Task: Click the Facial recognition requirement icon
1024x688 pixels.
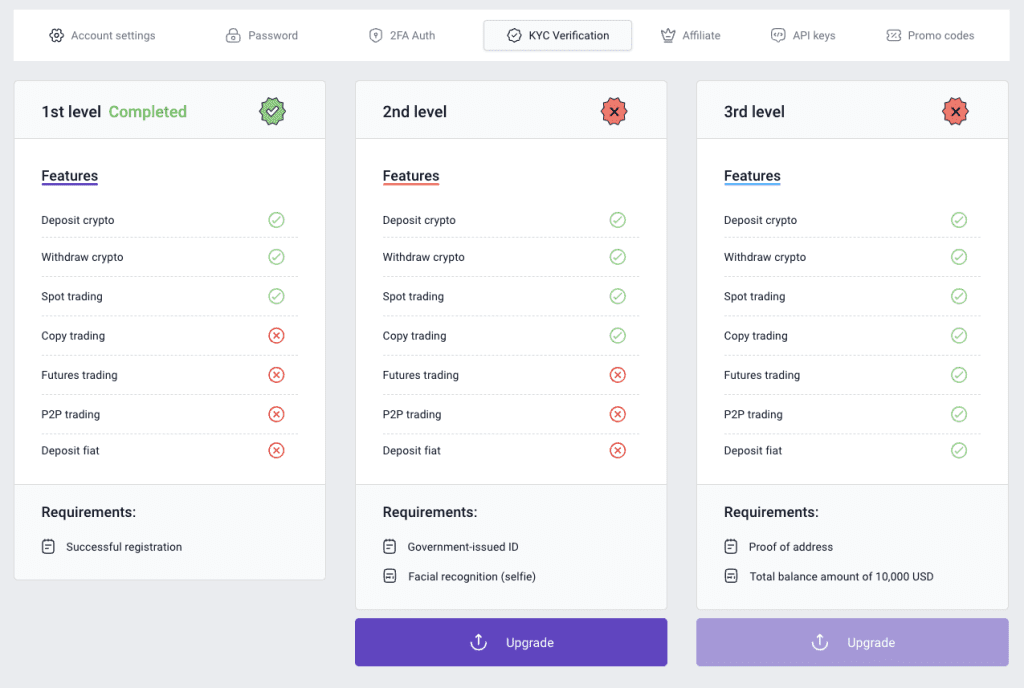Action: pos(390,577)
